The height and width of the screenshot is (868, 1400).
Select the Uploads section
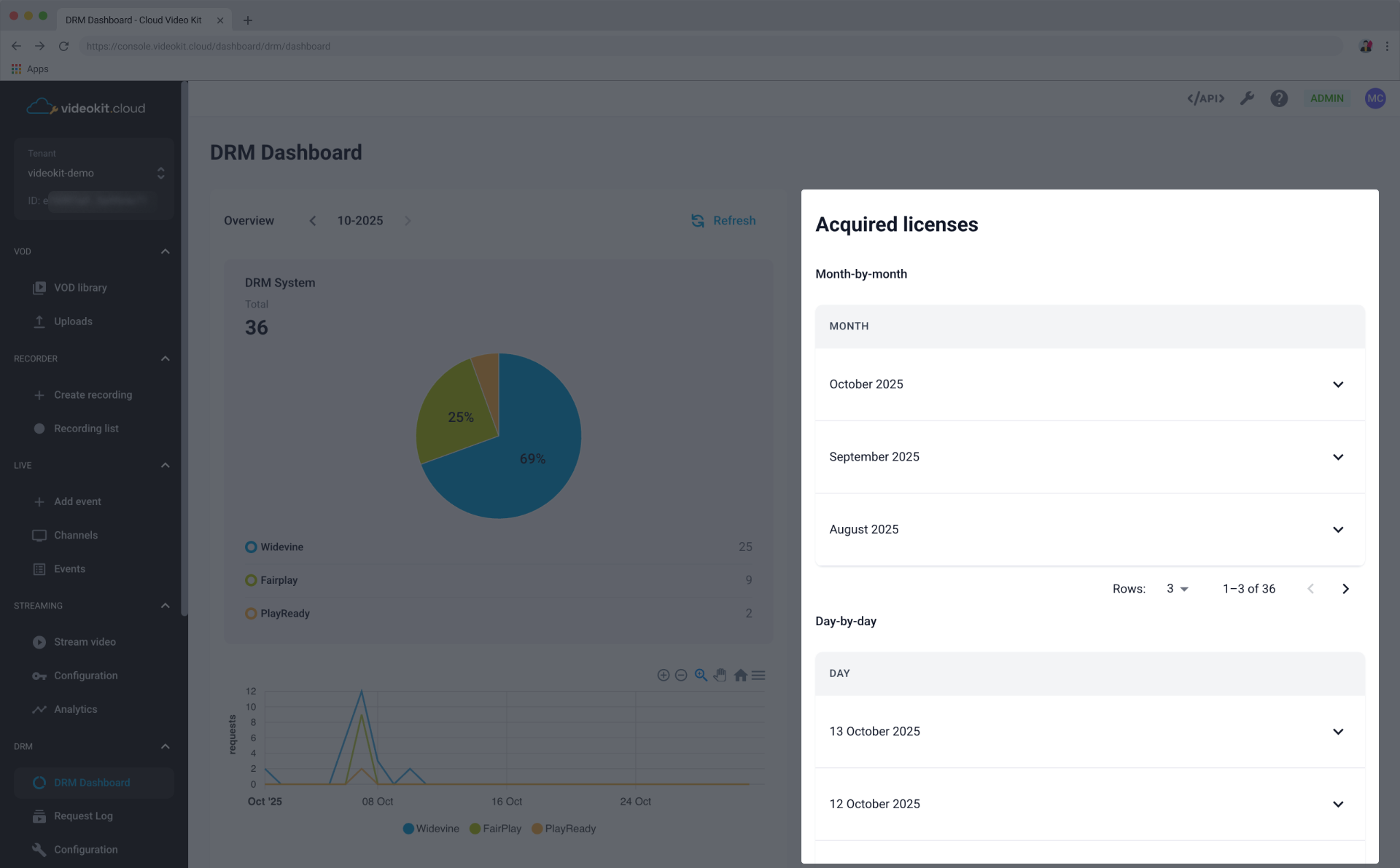tap(73, 321)
